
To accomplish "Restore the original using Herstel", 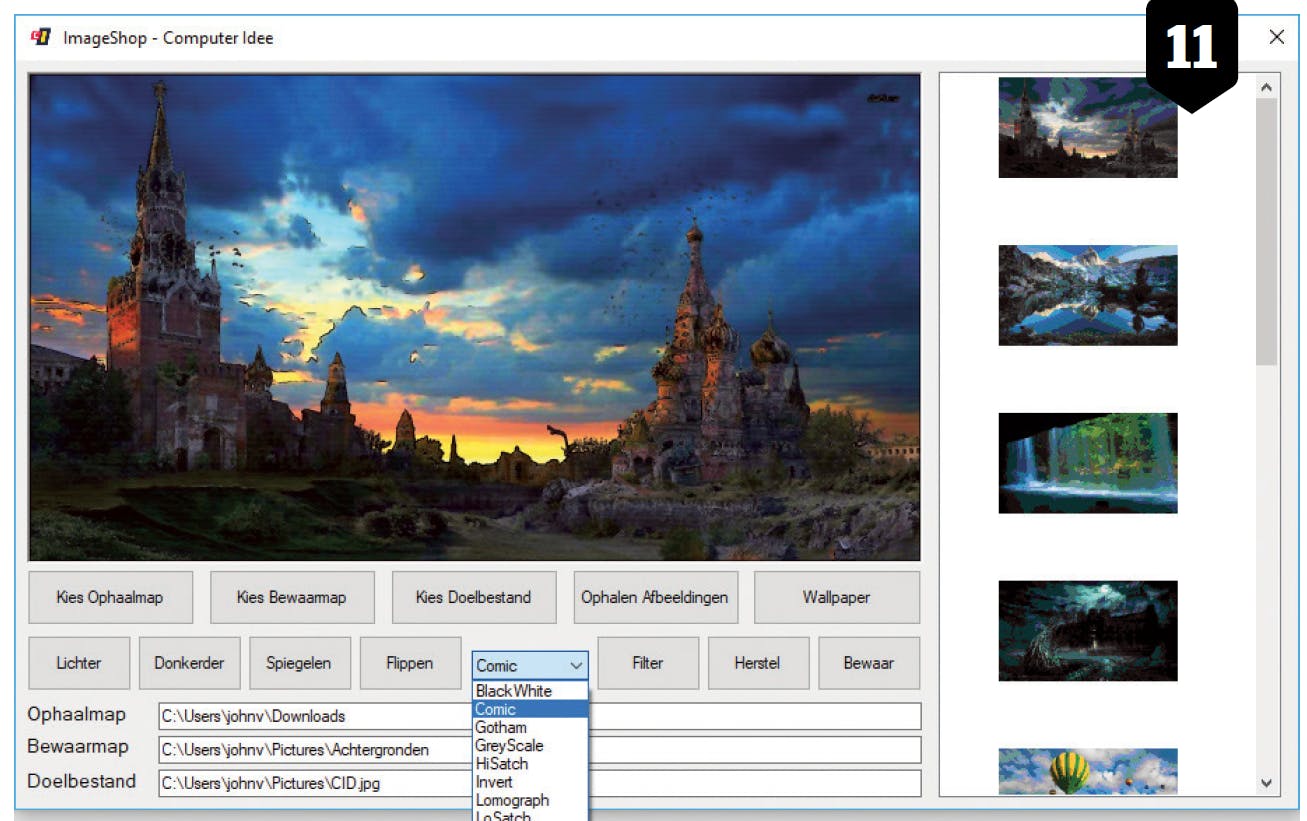I will (758, 662).
